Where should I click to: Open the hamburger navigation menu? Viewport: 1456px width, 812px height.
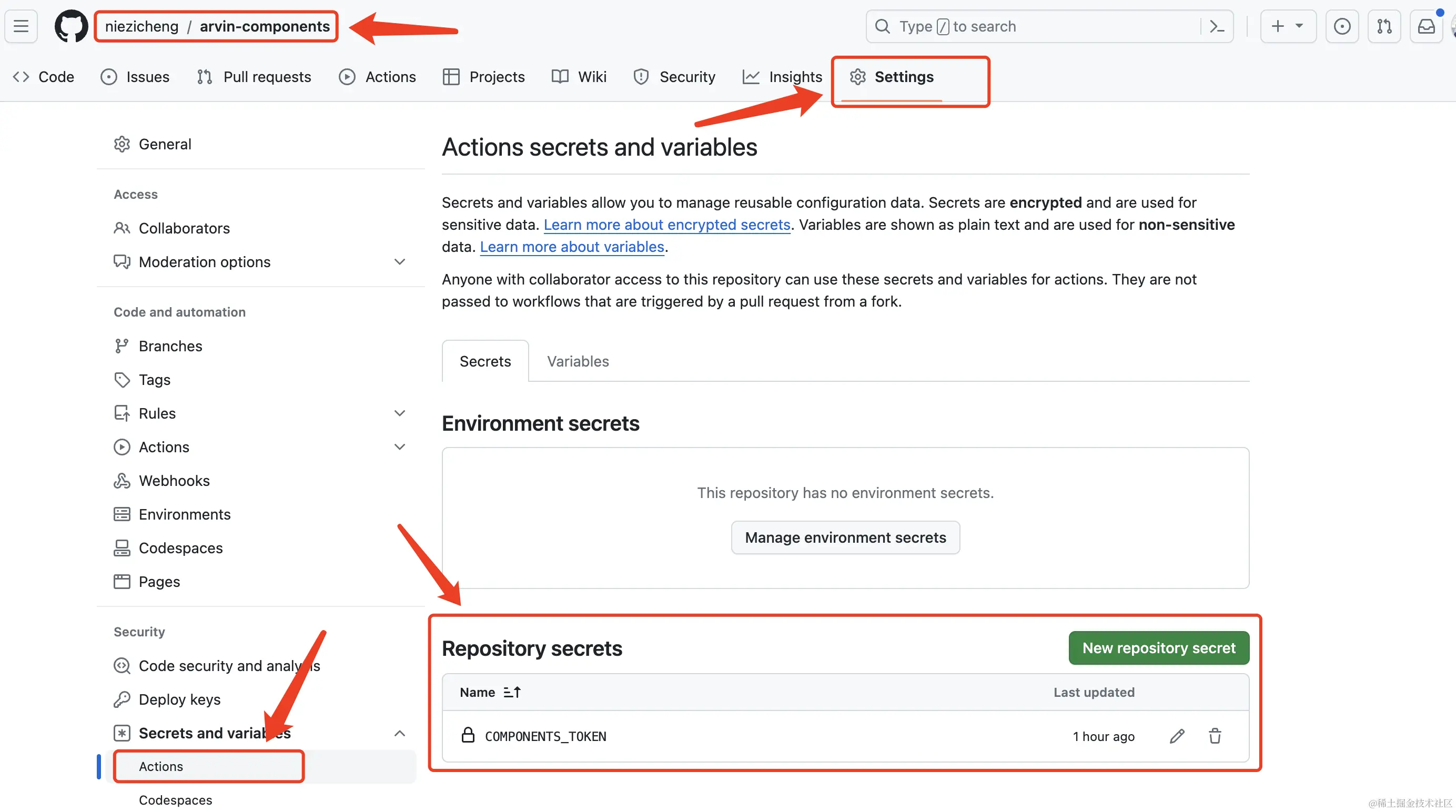pyautogui.click(x=21, y=26)
